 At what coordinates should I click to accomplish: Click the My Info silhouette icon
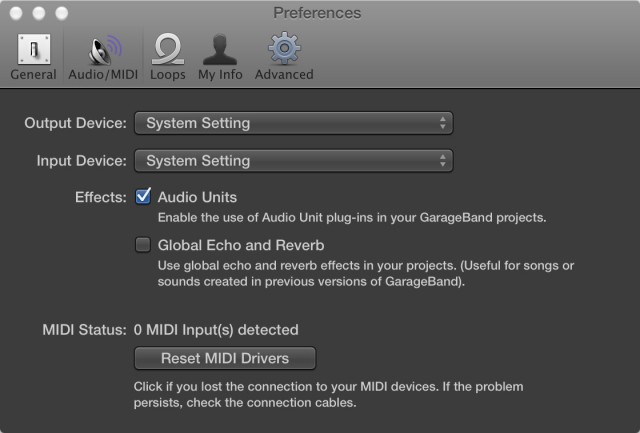coord(219,47)
